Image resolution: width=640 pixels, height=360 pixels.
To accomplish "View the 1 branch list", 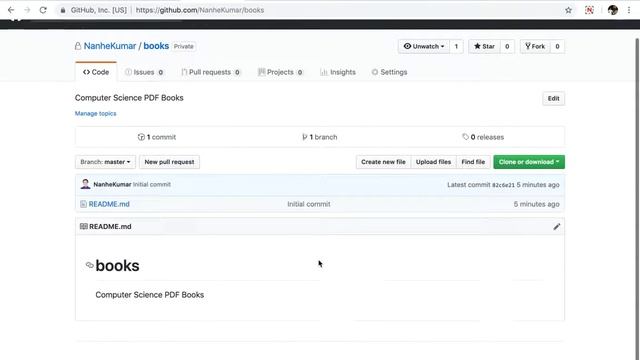I will click(320, 137).
